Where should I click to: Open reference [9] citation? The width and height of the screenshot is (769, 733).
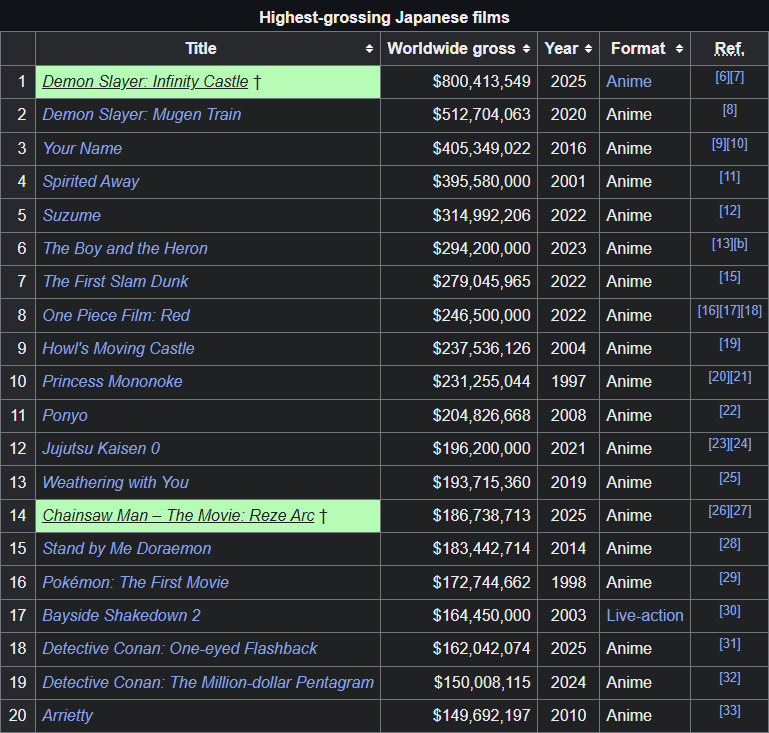pos(718,144)
